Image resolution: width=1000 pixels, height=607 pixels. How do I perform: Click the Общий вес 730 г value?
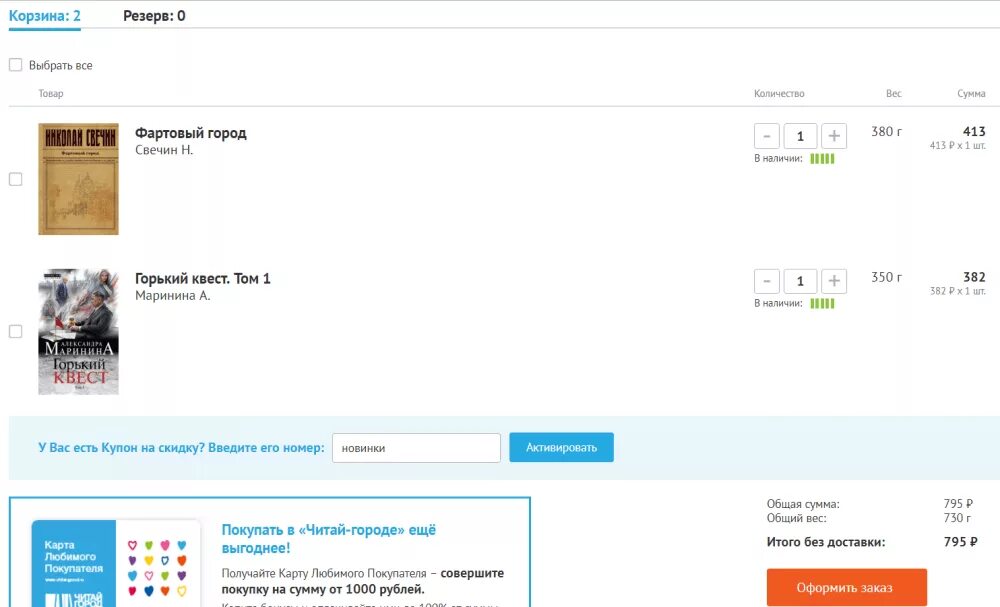957,518
